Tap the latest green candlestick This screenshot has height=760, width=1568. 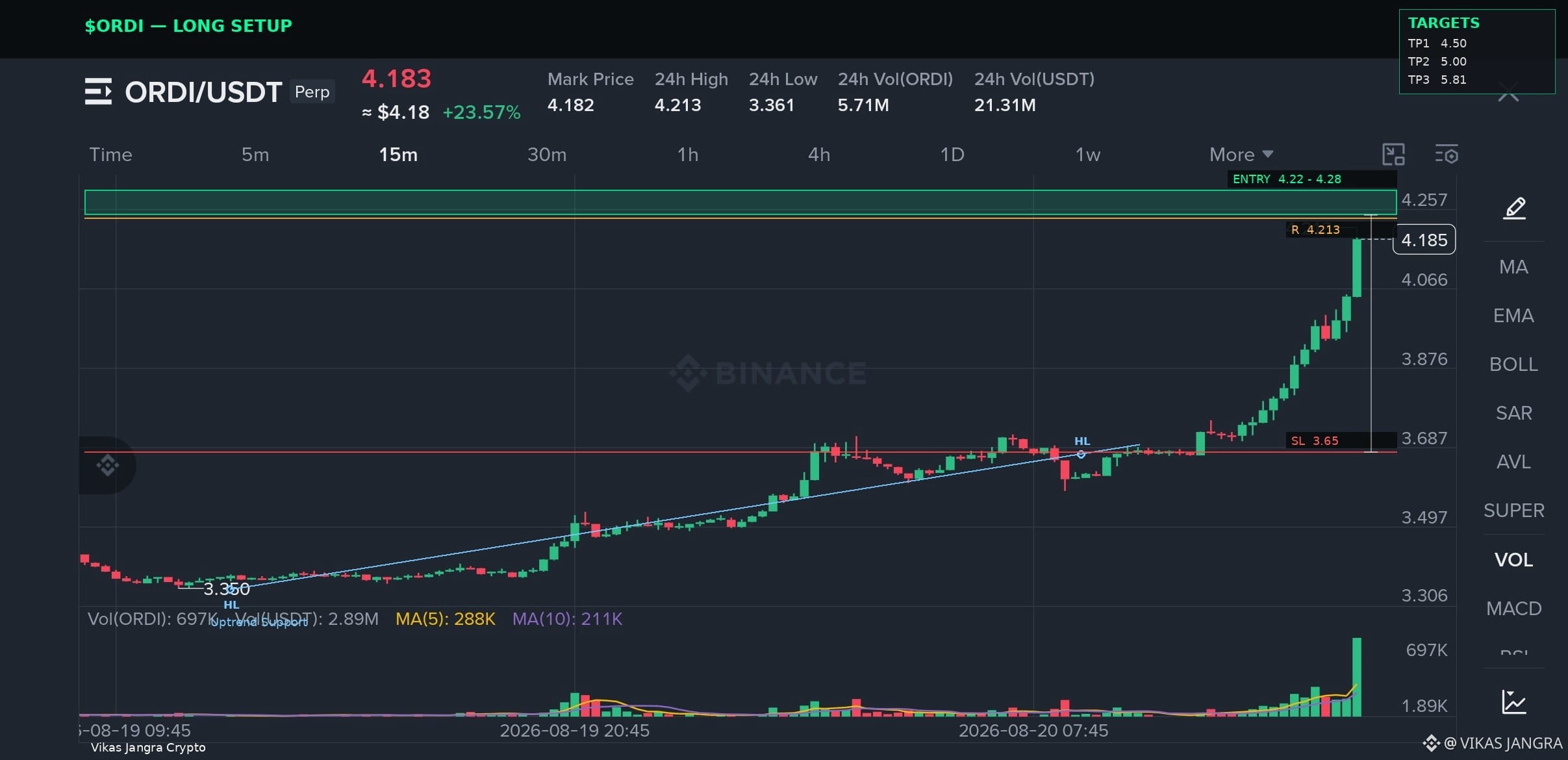(1357, 268)
